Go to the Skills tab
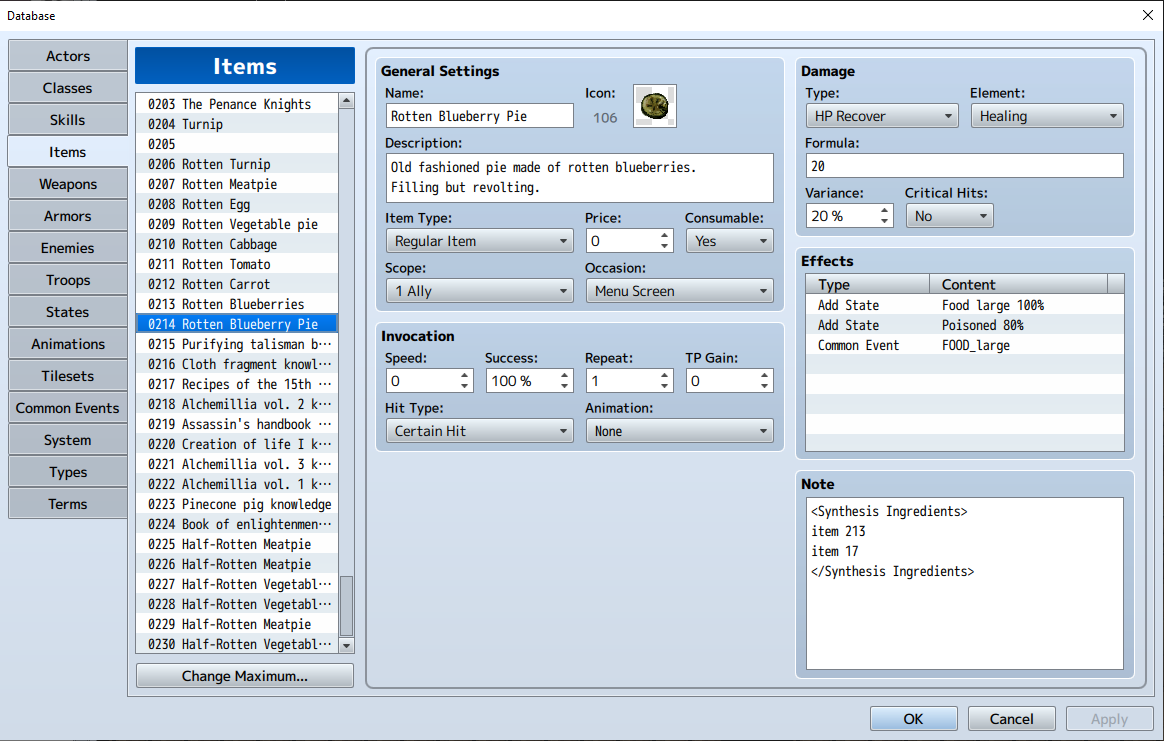This screenshot has width=1164, height=741. coord(68,120)
